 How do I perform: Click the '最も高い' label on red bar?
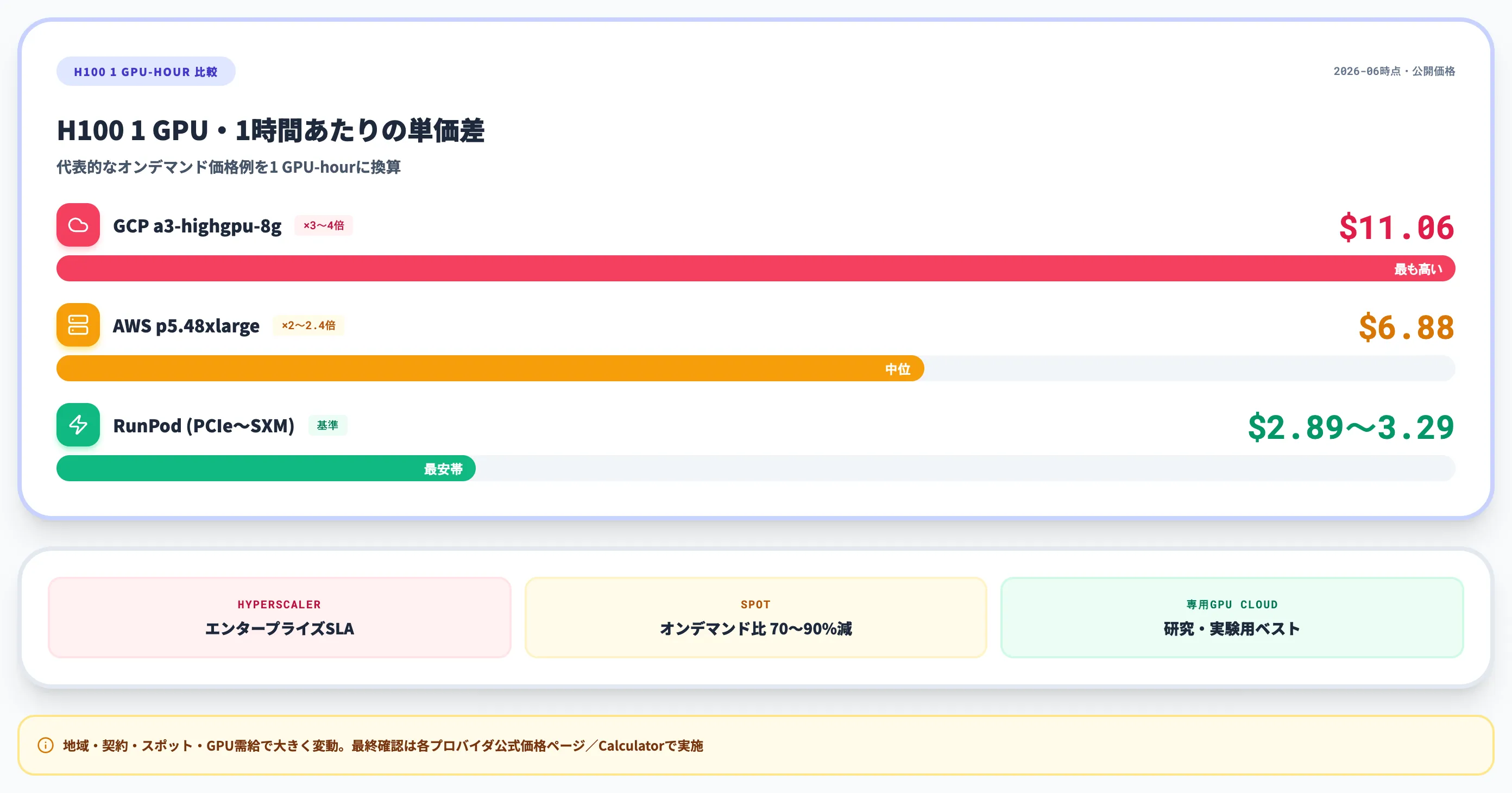1418,269
